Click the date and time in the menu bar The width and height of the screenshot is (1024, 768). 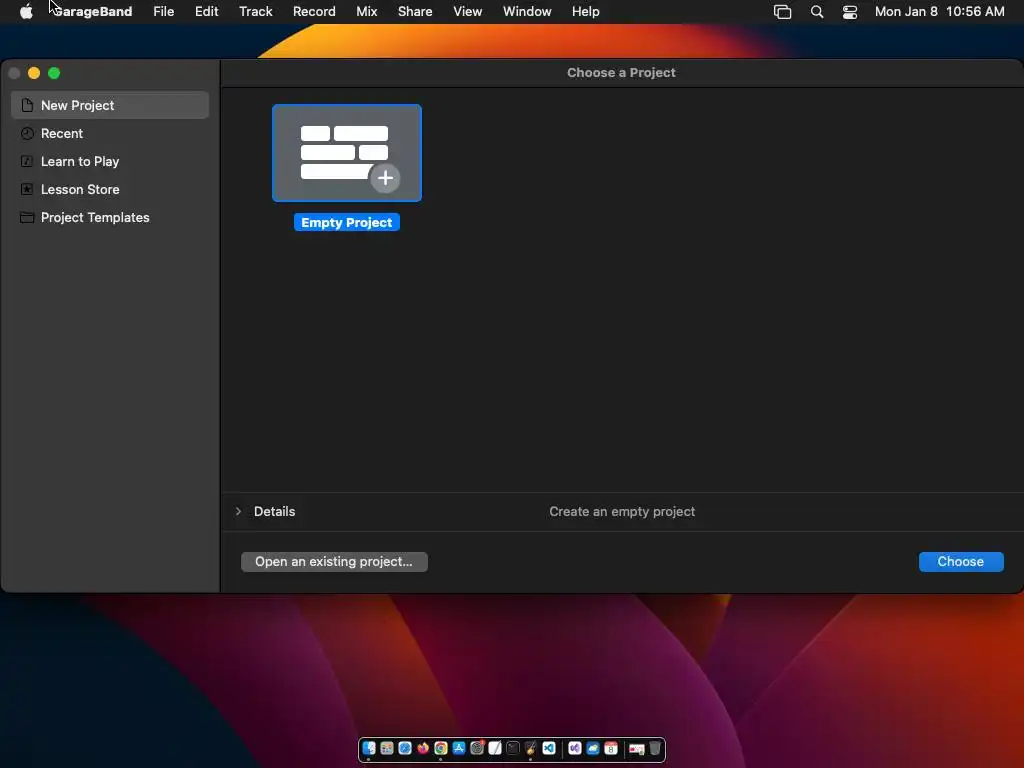[939, 11]
